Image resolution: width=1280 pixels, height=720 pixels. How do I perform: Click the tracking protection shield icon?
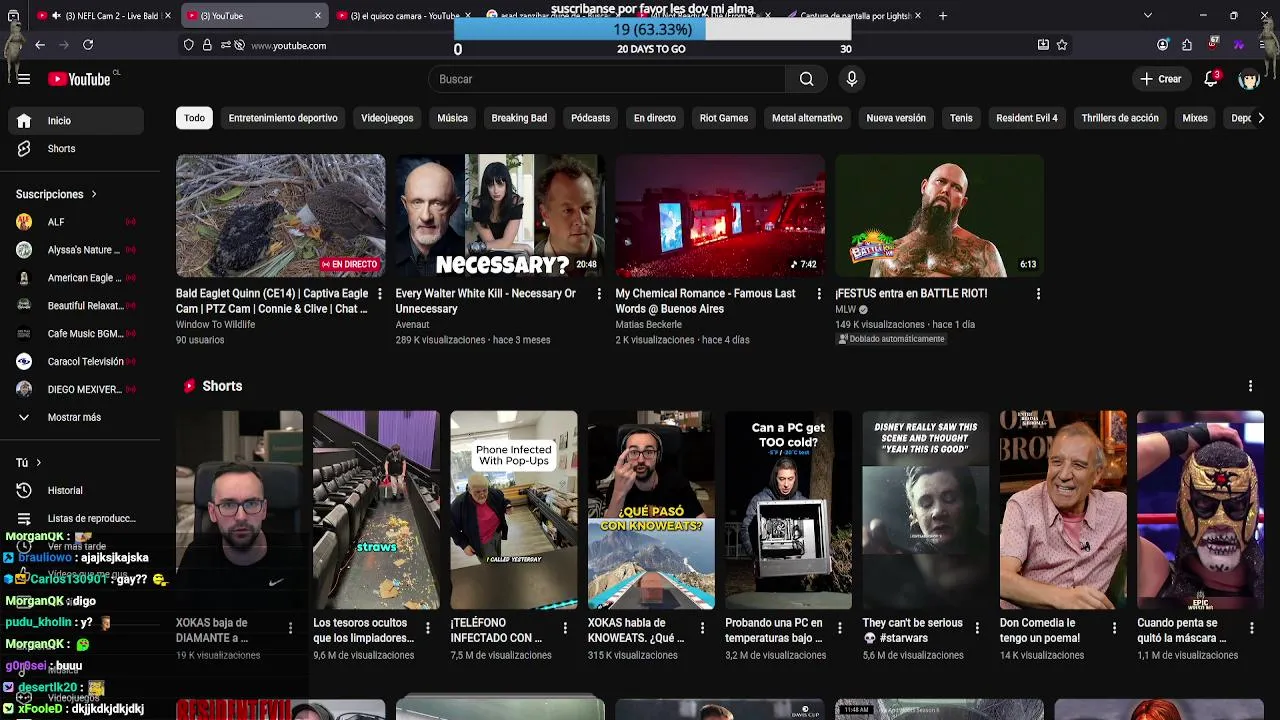[188, 45]
